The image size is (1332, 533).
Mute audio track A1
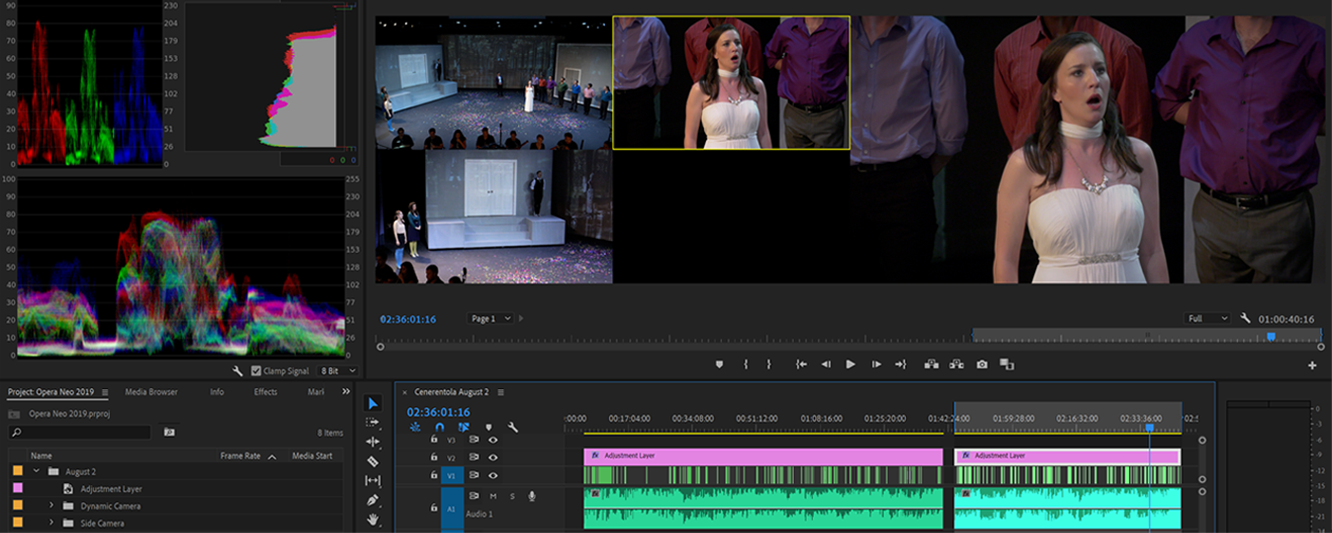[493, 496]
